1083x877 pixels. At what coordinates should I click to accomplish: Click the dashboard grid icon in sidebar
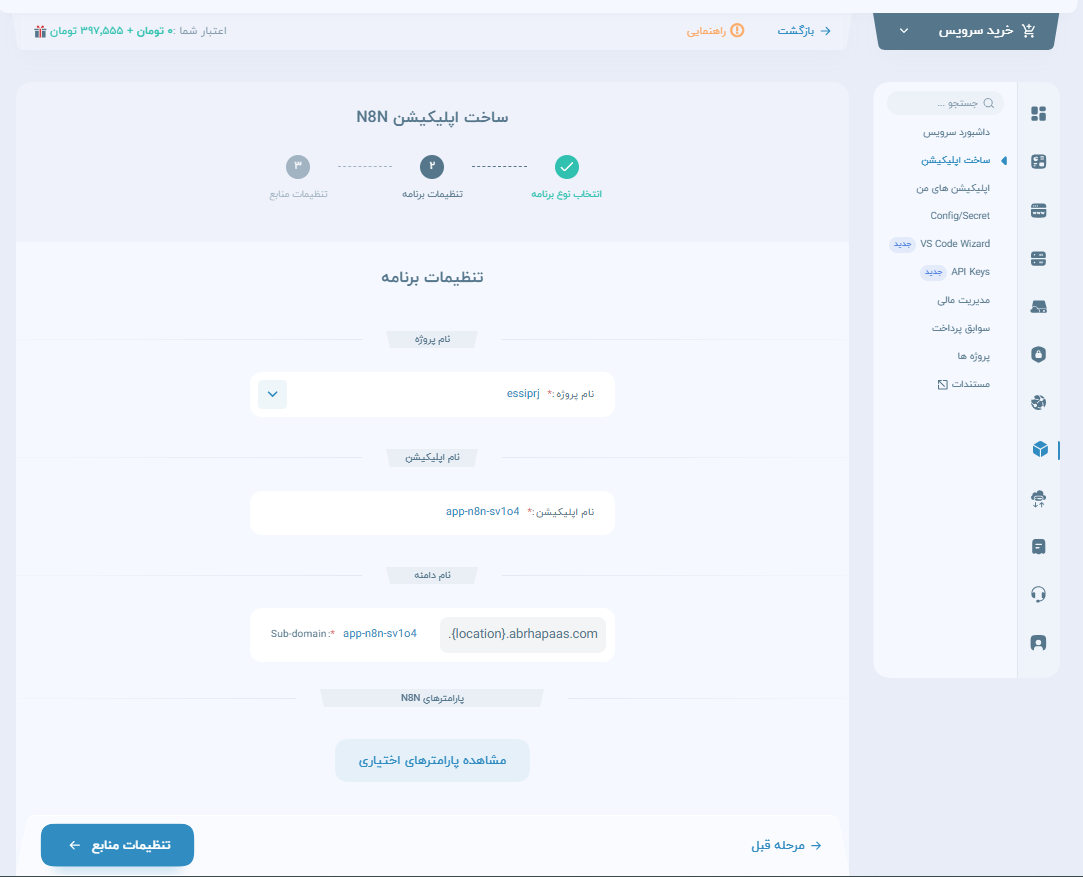(1038, 114)
